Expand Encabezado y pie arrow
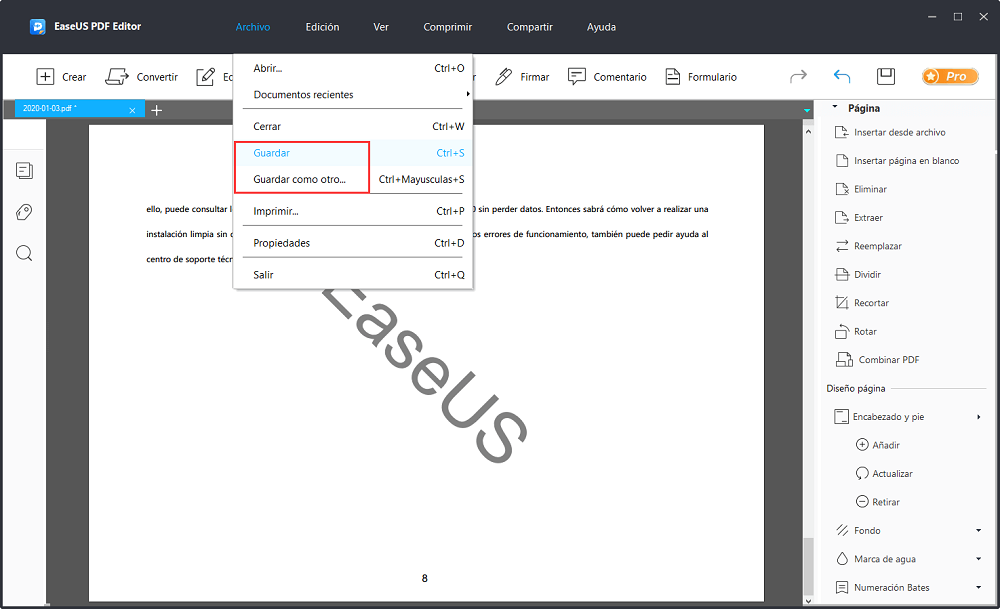Viewport: 1000px width, 609px height. pos(978,417)
